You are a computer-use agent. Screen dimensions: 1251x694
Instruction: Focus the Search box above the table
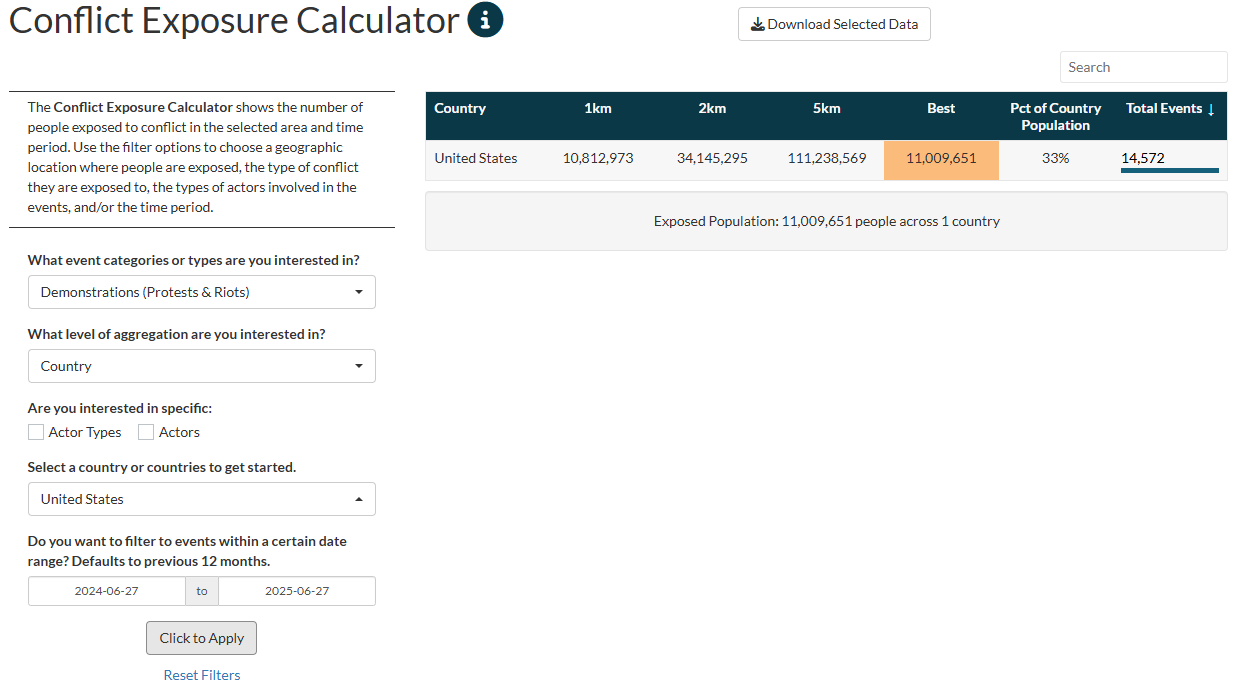1143,67
